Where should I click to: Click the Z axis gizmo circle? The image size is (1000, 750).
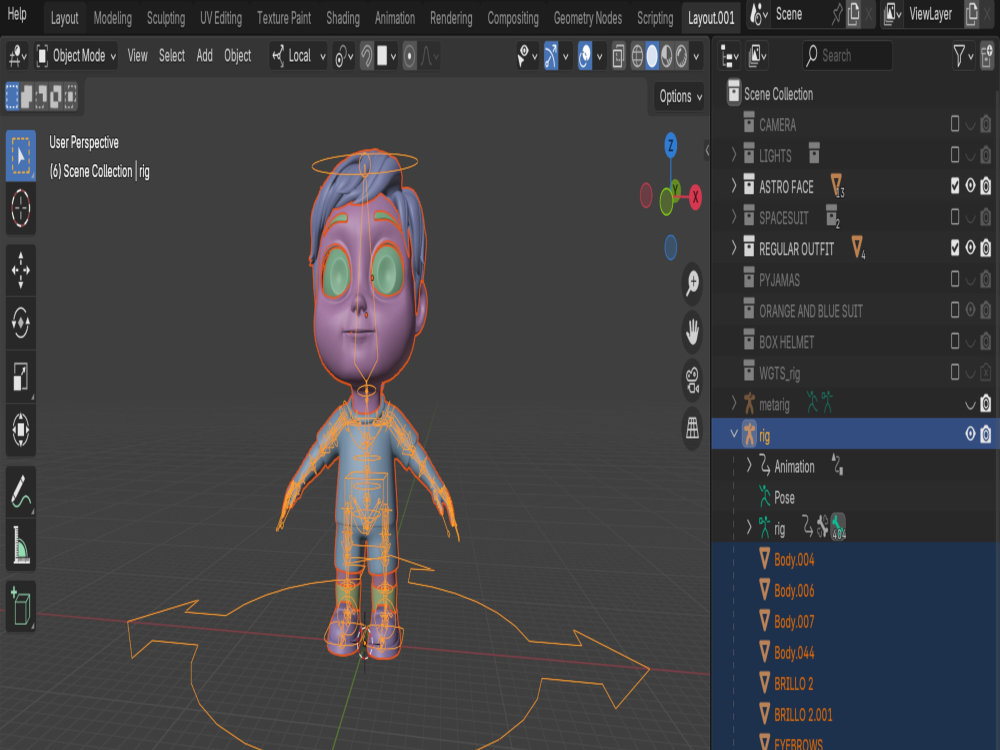[x=670, y=145]
